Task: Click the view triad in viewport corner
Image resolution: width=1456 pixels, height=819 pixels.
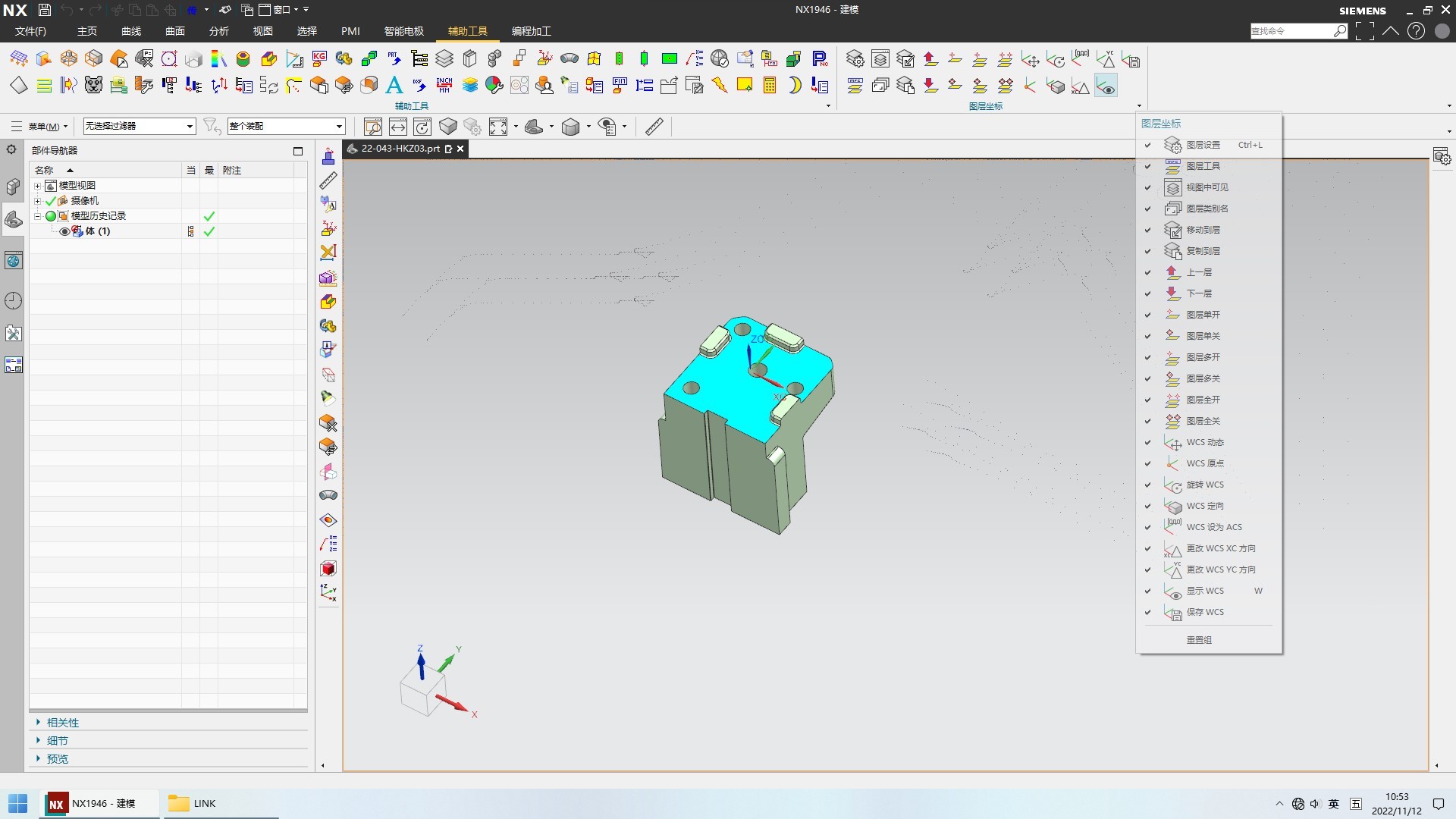Action: point(437,682)
